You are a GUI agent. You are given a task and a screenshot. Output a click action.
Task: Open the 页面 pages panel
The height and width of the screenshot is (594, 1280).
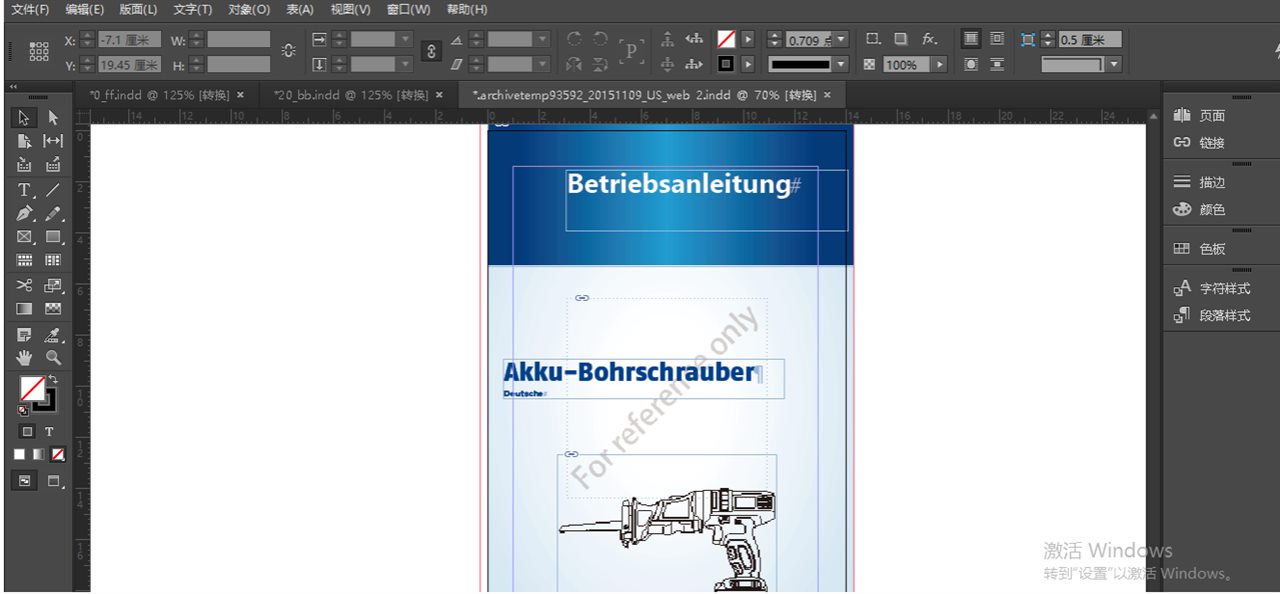click(x=1212, y=116)
